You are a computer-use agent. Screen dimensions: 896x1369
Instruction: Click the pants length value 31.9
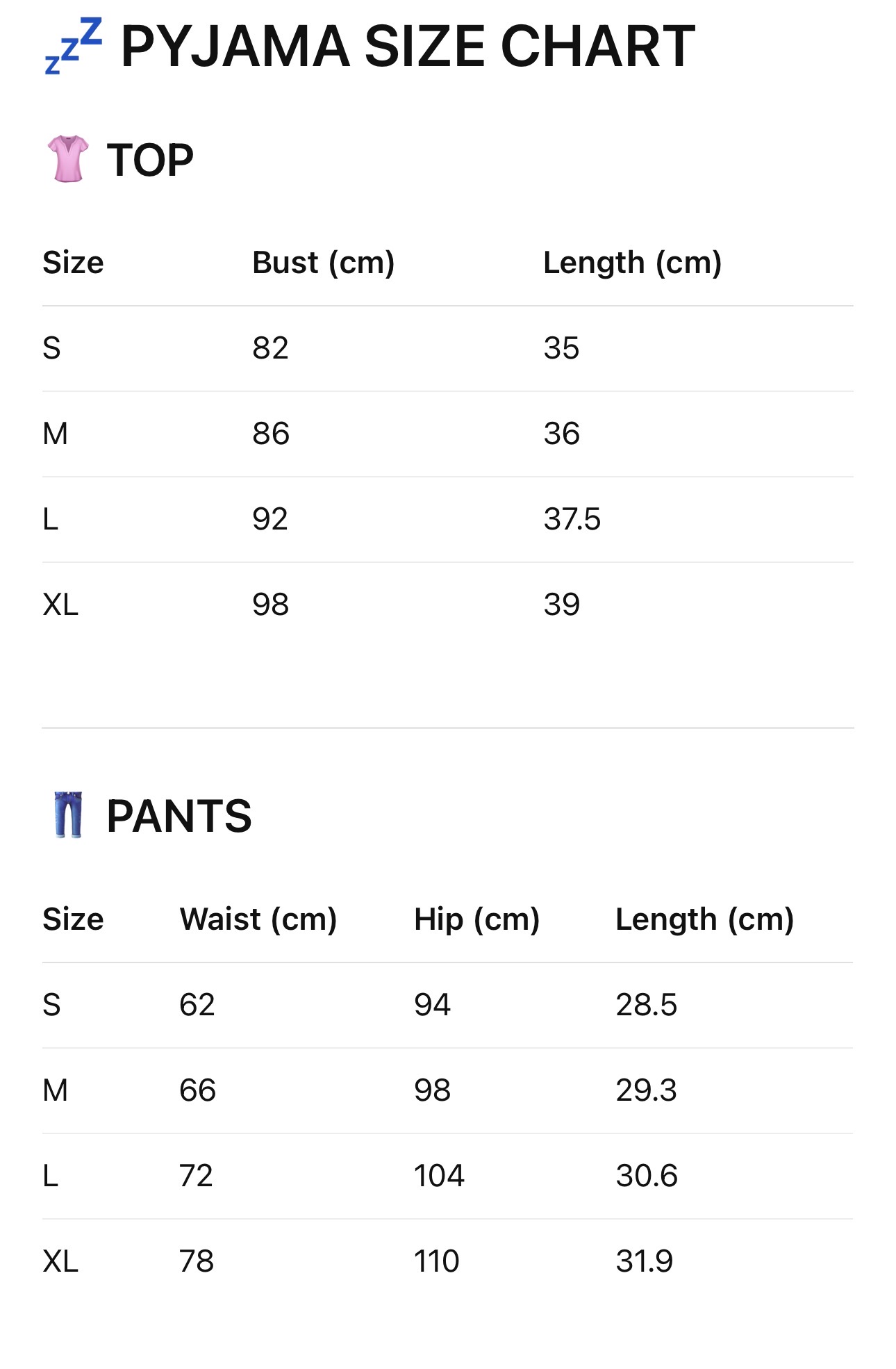(645, 1261)
